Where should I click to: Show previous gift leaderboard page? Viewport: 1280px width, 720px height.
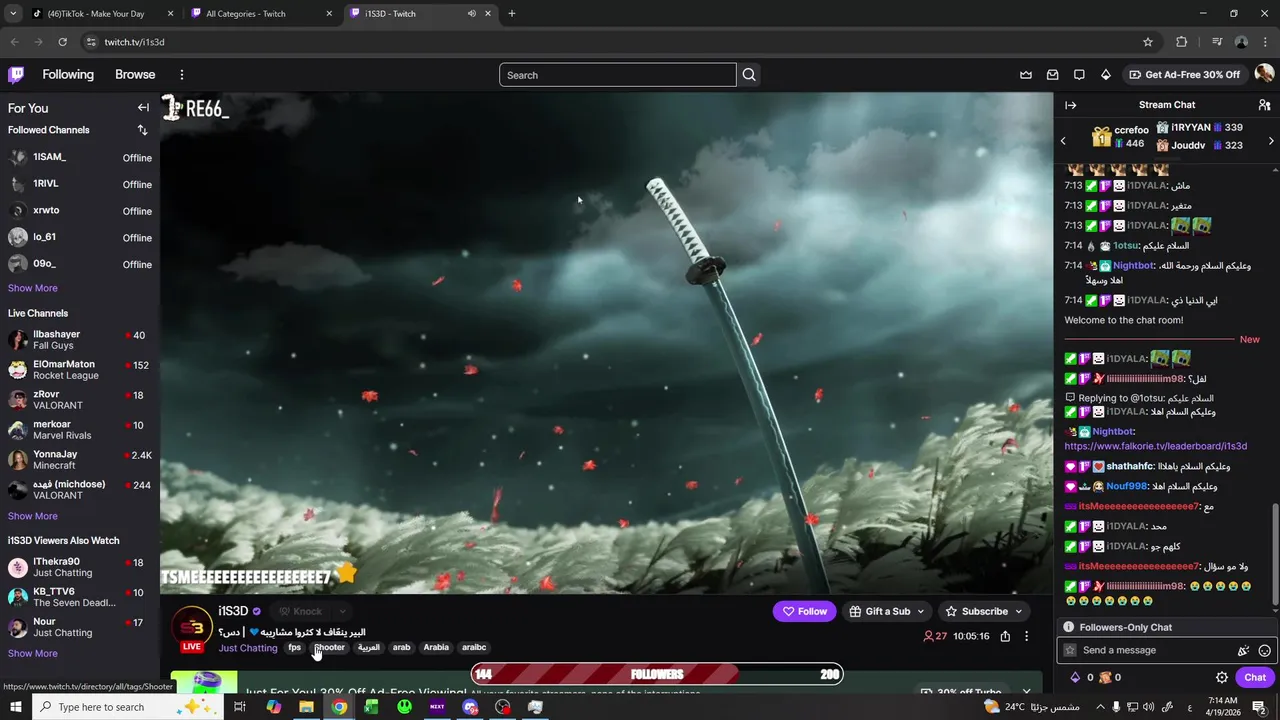point(1063,141)
